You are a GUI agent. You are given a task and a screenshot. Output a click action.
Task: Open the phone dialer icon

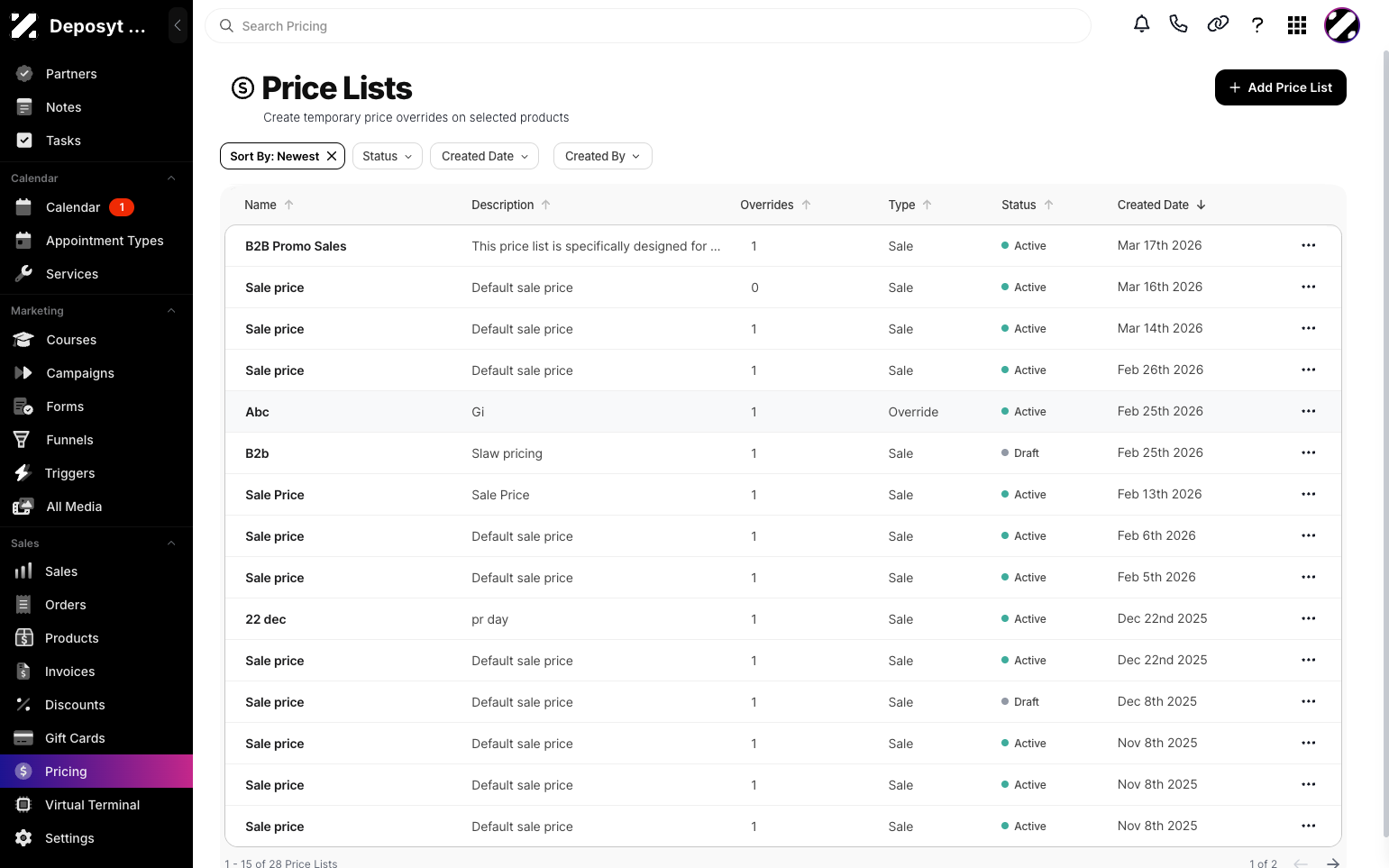tap(1178, 25)
